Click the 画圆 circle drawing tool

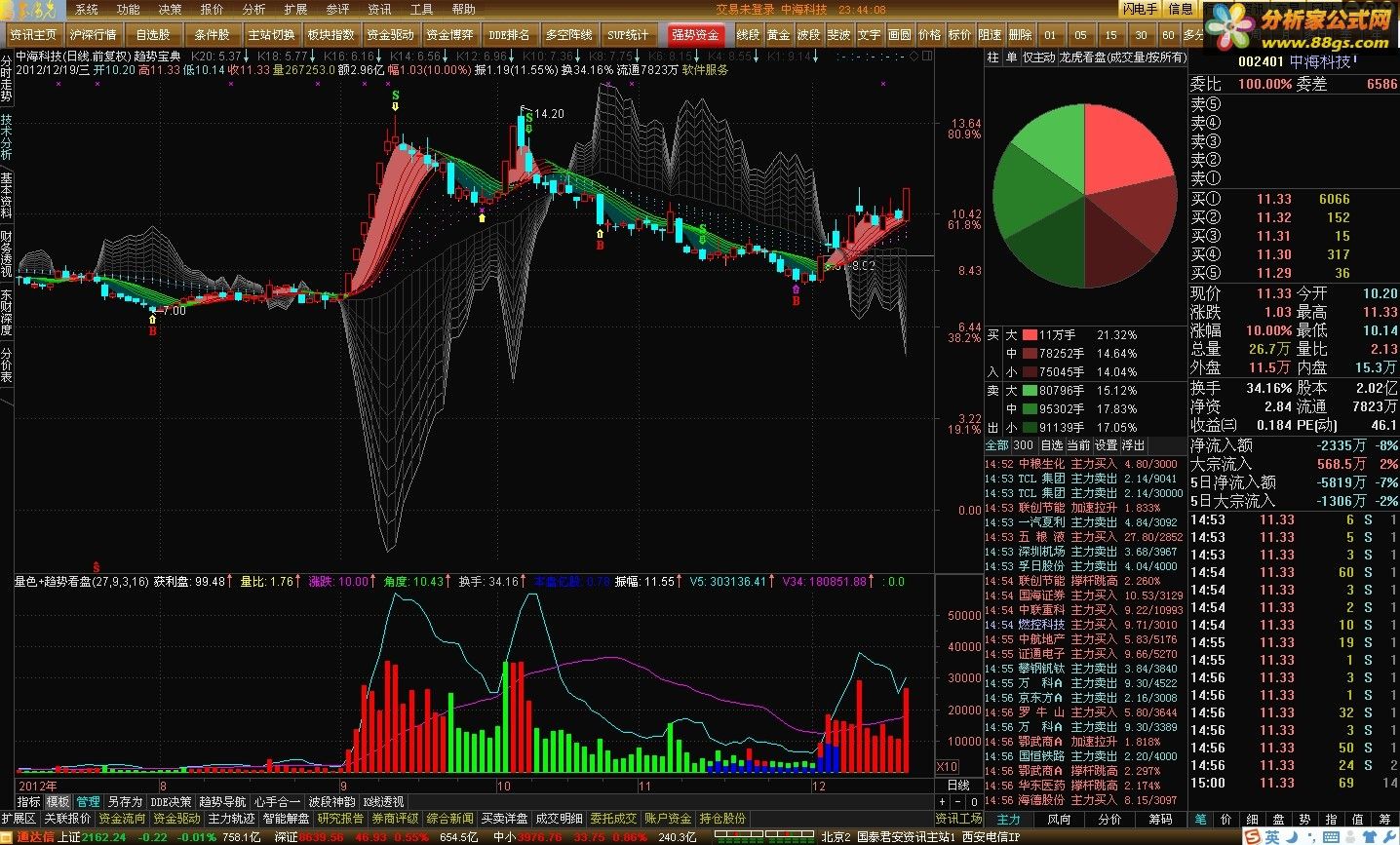[x=900, y=34]
